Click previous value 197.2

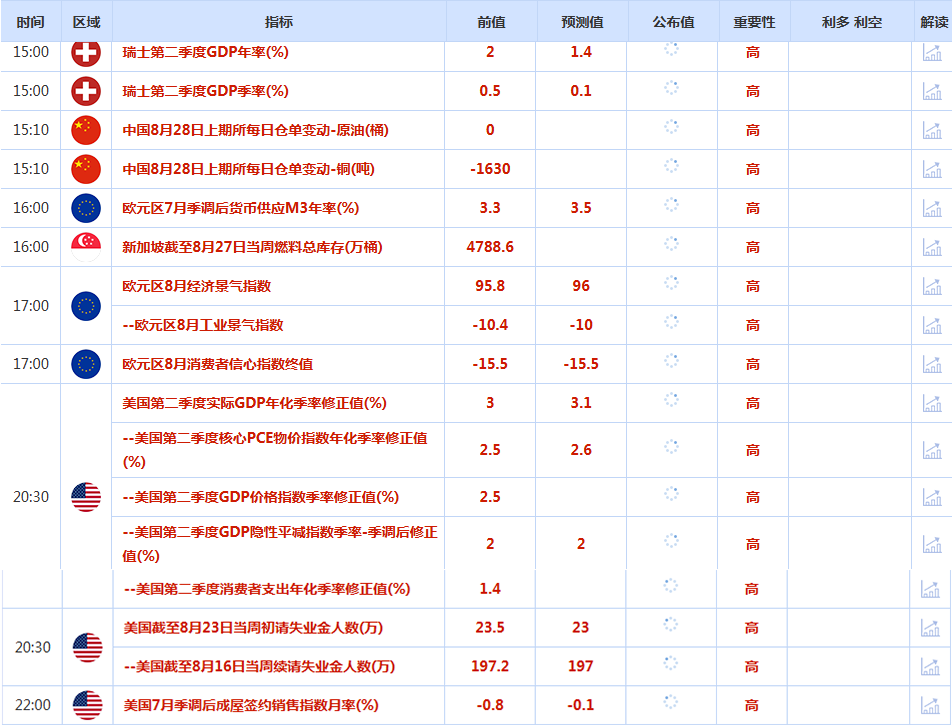[490, 666]
